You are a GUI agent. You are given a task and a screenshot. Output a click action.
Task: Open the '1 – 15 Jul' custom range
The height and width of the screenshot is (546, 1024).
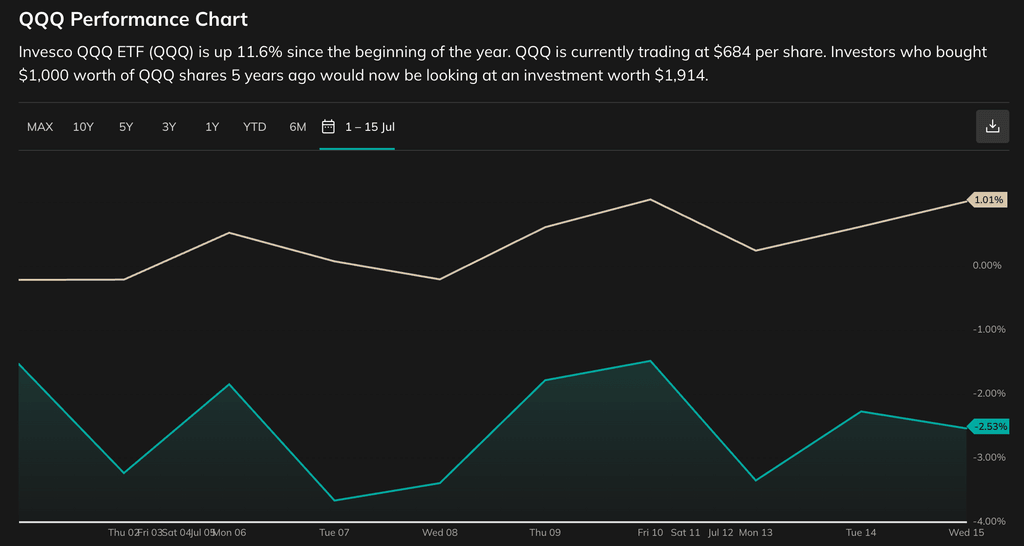370,127
